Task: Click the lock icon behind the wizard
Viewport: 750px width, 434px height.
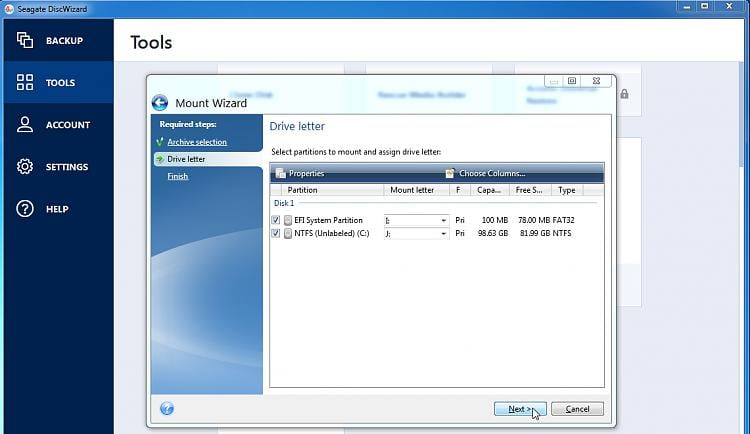Action: click(x=624, y=94)
